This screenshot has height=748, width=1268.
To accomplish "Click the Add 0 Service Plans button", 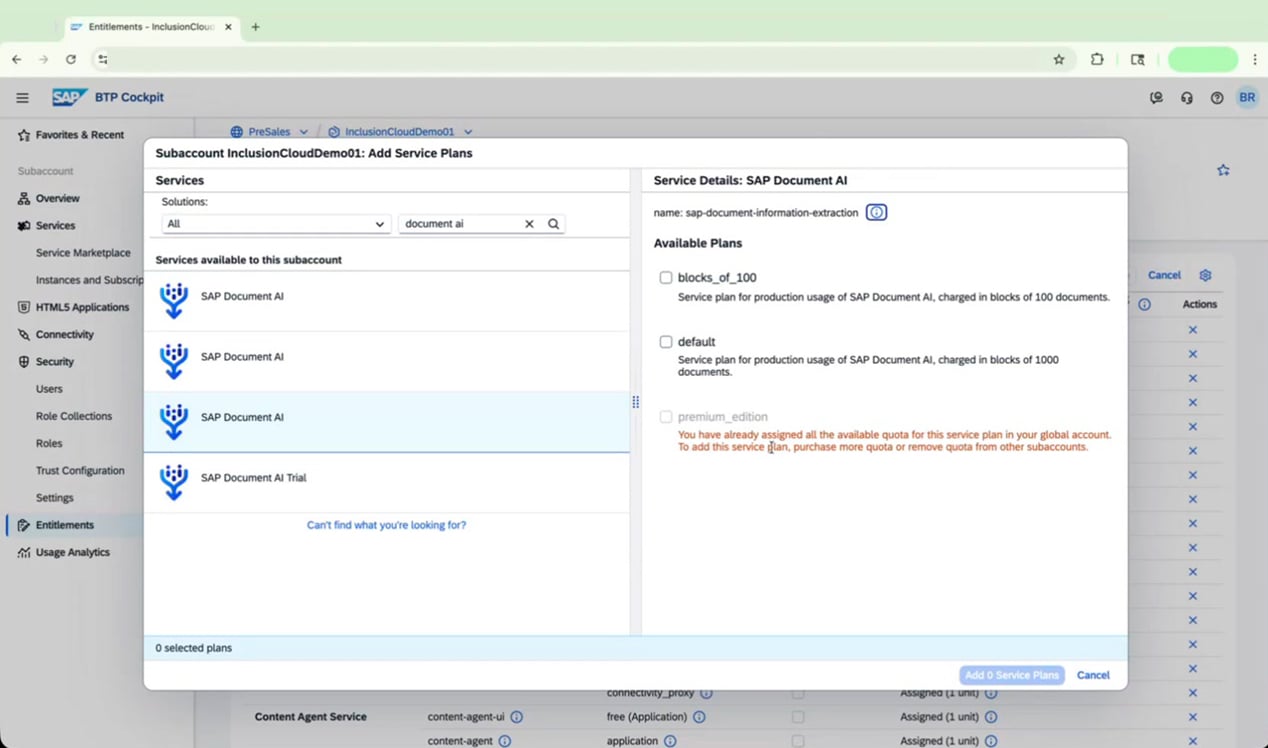I will point(1011,675).
